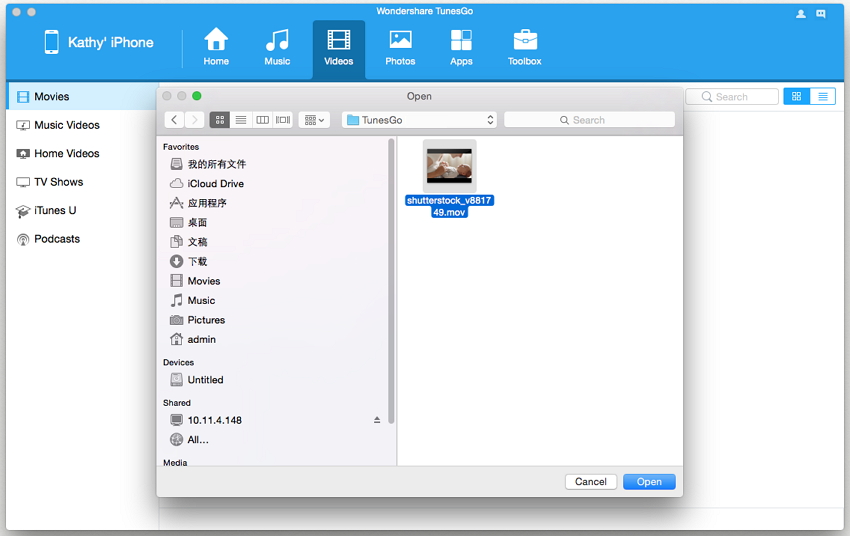Open the TunesGo folder path dropdown
The image size is (850, 536).
[419, 120]
